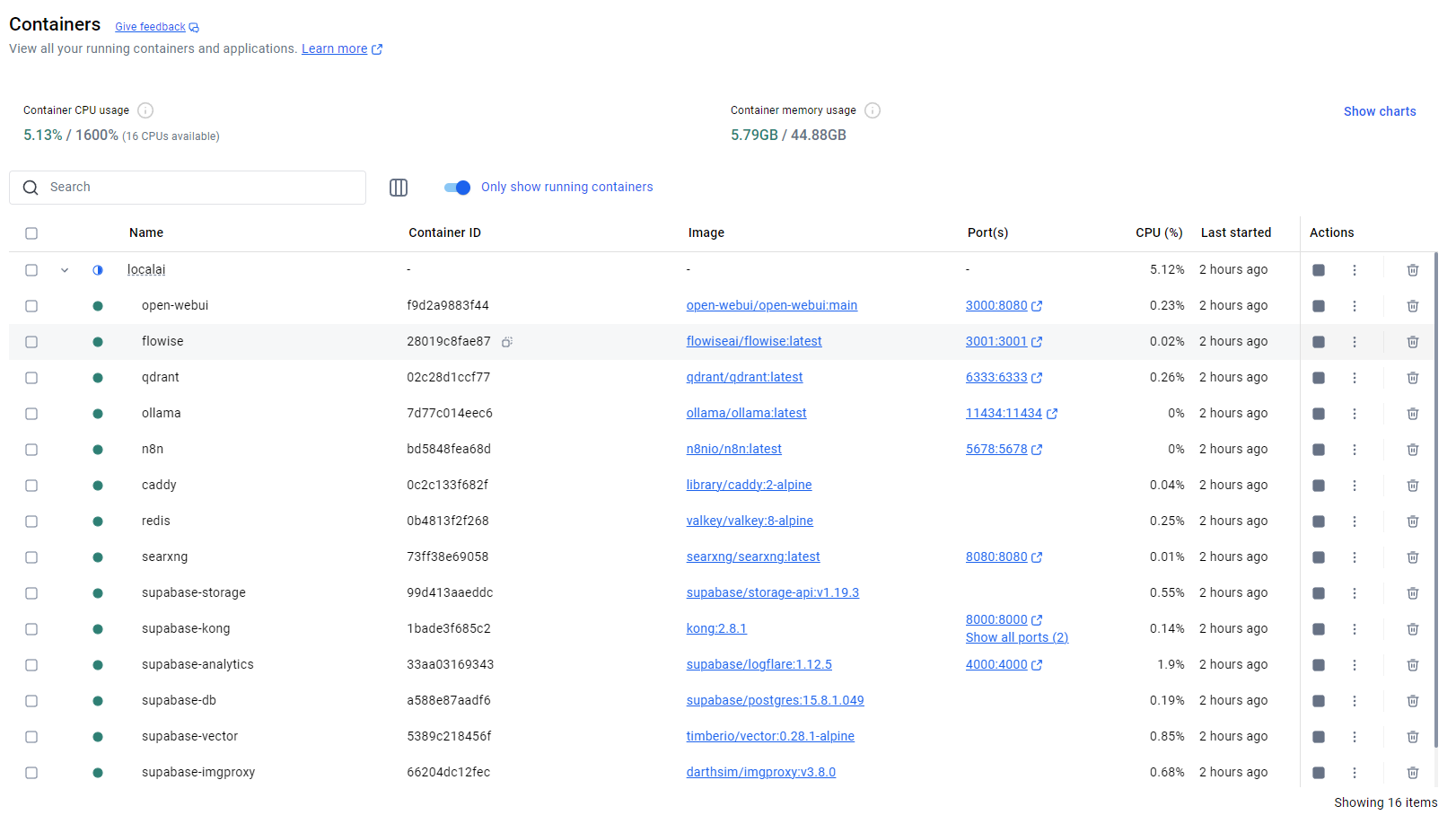This screenshot has height=815, width=1456.
Task: Click Show charts link
Action: [1380, 111]
